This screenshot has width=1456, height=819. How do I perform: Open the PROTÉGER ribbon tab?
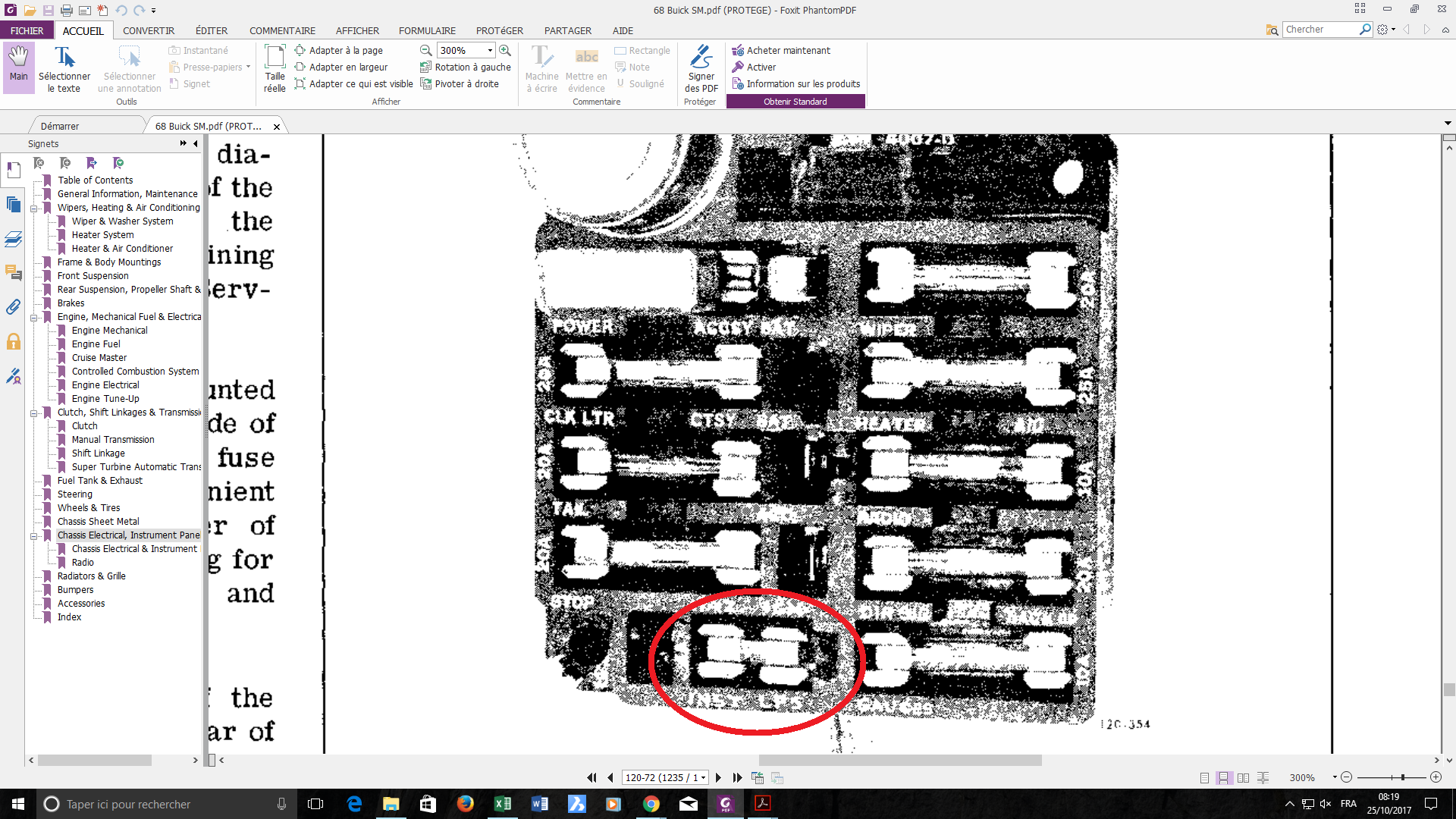click(499, 30)
